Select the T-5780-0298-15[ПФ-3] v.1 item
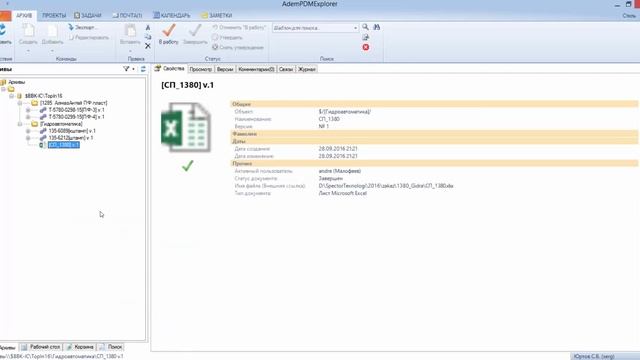Screen dimensions: 640x360 pyautogui.click(x=76, y=110)
